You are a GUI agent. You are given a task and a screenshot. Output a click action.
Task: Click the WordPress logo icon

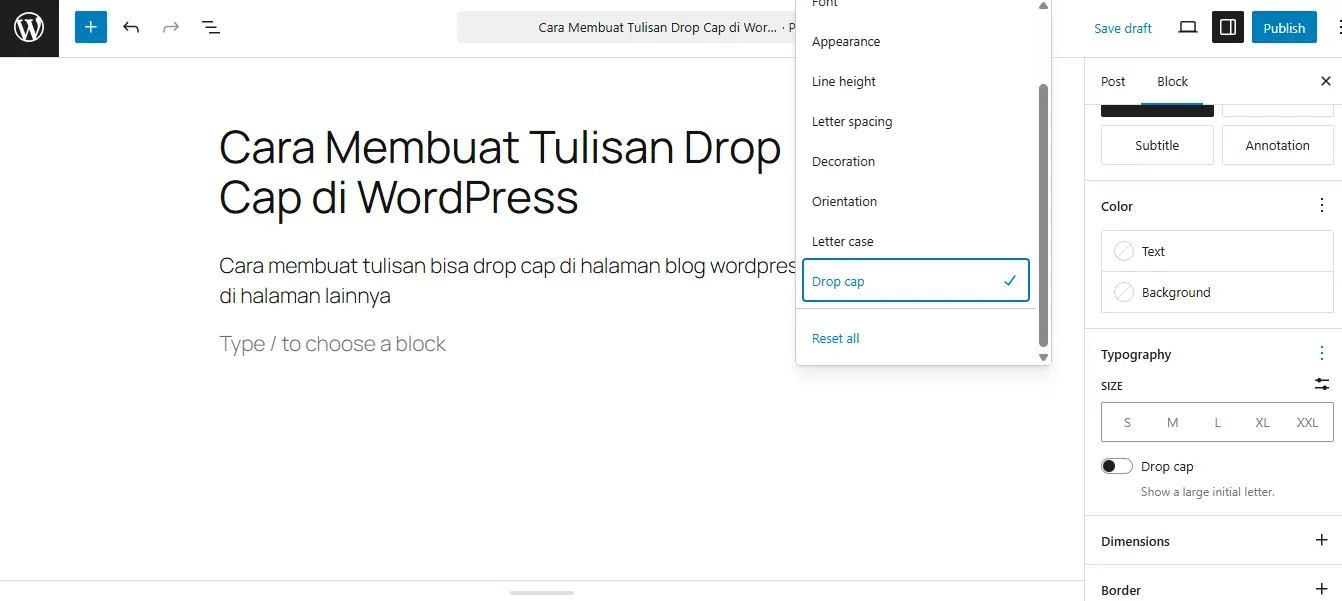[29, 28]
